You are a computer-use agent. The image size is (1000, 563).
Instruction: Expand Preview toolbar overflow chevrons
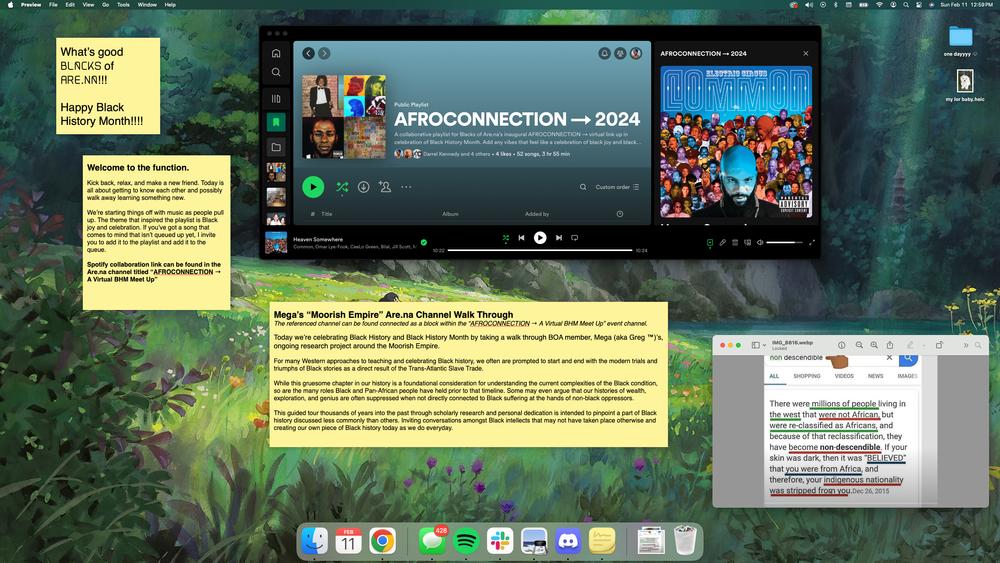coord(966,345)
